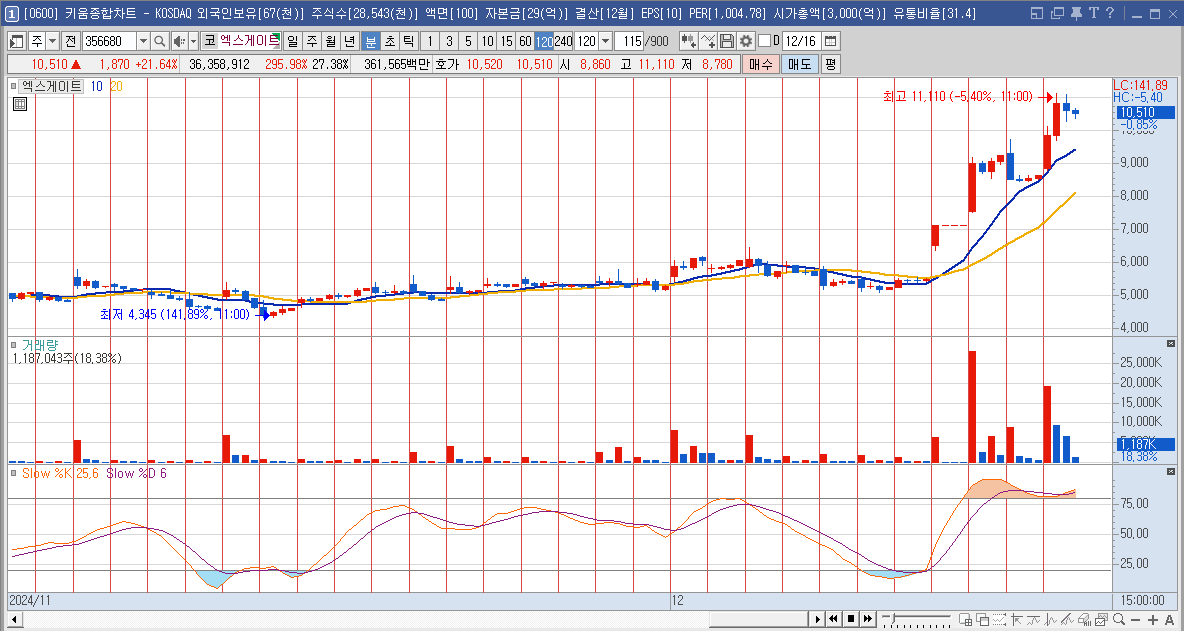Expand the stock code history dropdown
Screen dimensions: 1184x631
143,41
